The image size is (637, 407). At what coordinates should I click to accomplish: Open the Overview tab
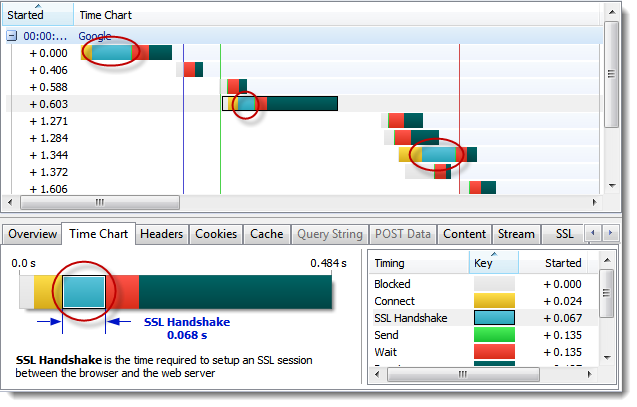tap(32, 234)
